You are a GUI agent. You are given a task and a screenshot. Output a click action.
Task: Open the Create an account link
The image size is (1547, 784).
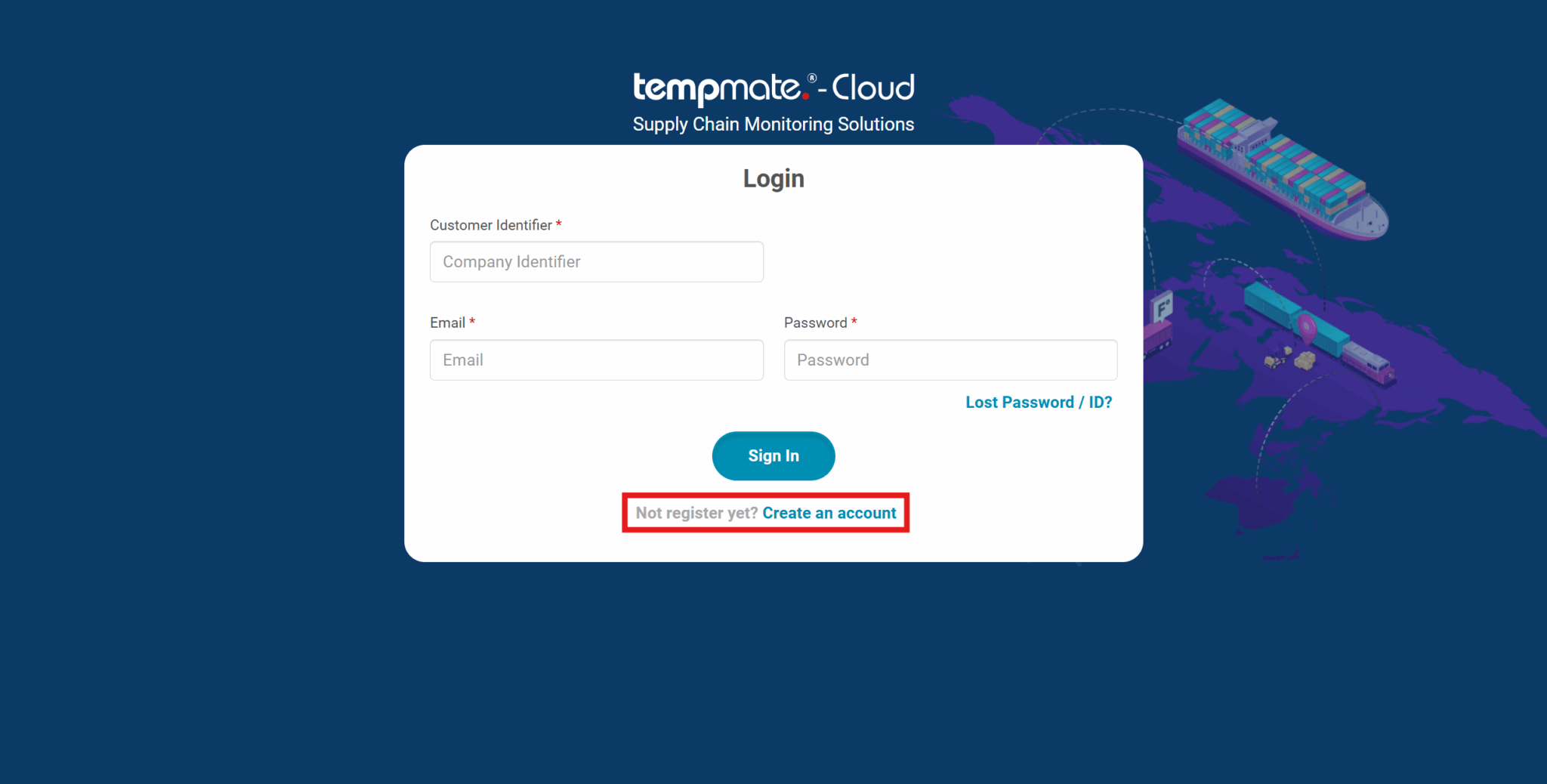(829, 514)
